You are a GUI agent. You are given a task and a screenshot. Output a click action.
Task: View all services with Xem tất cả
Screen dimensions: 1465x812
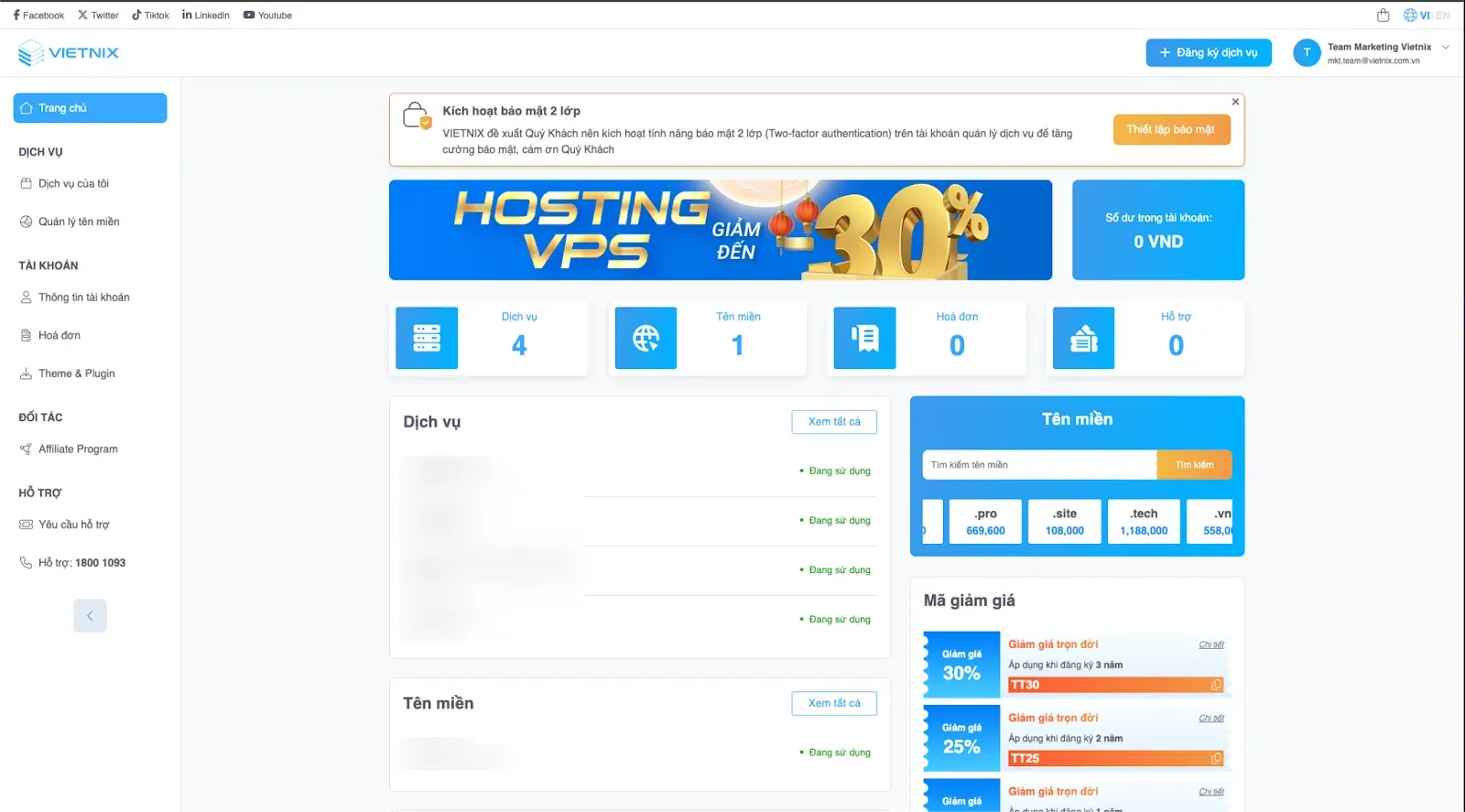(833, 422)
